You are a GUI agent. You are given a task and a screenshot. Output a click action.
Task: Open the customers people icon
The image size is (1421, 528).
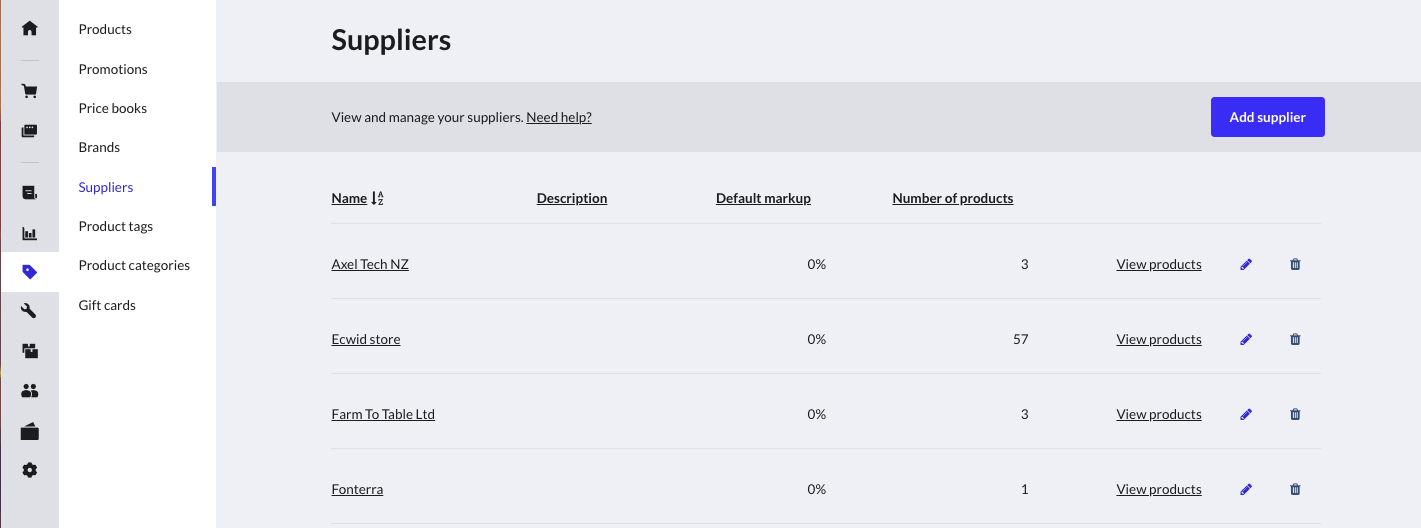pyautogui.click(x=30, y=391)
